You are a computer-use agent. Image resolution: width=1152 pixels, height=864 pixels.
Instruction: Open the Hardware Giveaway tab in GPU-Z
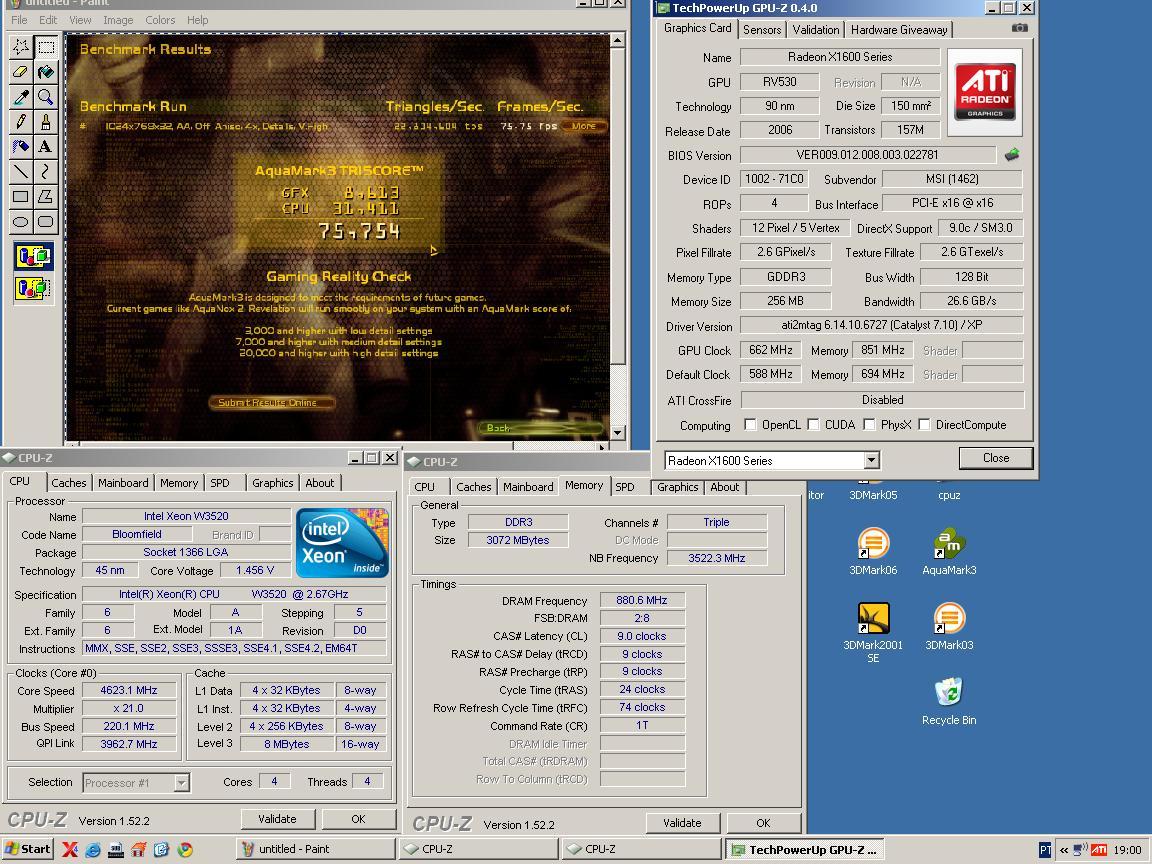(x=899, y=29)
